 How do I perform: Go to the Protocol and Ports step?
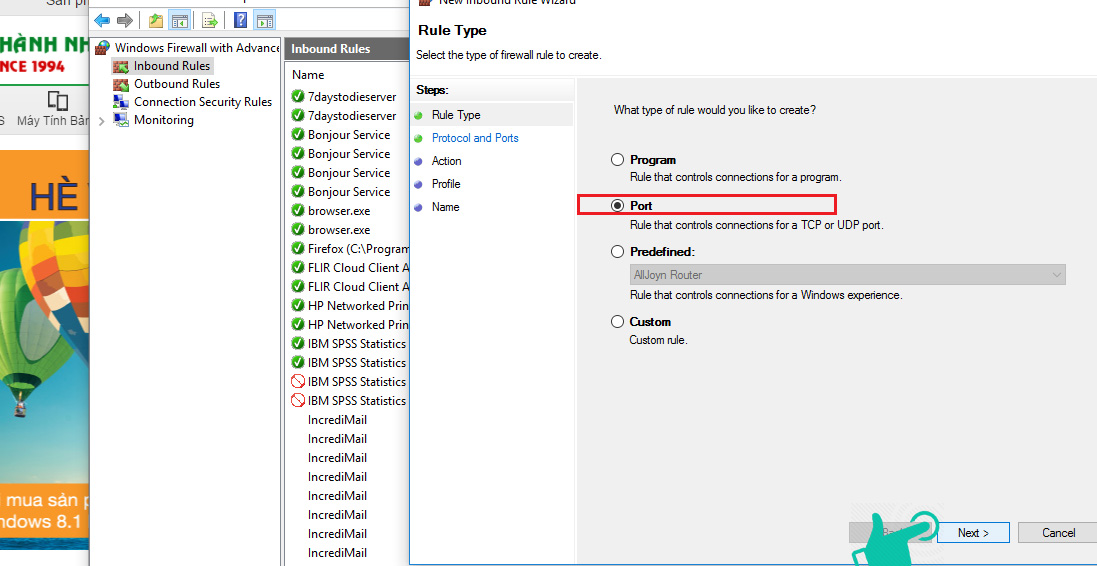(475, 138)
